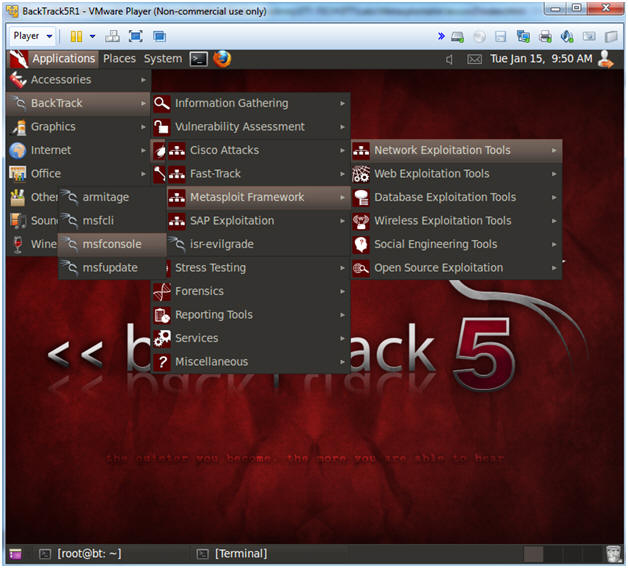This screenshot has width=628, height=568.
Task: Select the BackTrack menu entry
Action: [x=78, y=103]
